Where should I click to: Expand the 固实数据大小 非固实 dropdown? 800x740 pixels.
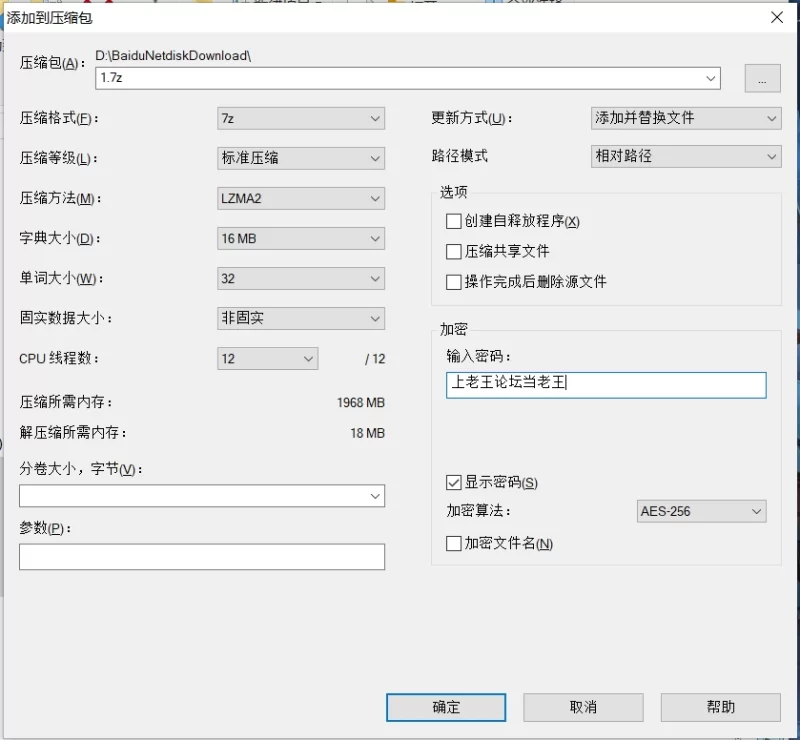tap(301, 318)
